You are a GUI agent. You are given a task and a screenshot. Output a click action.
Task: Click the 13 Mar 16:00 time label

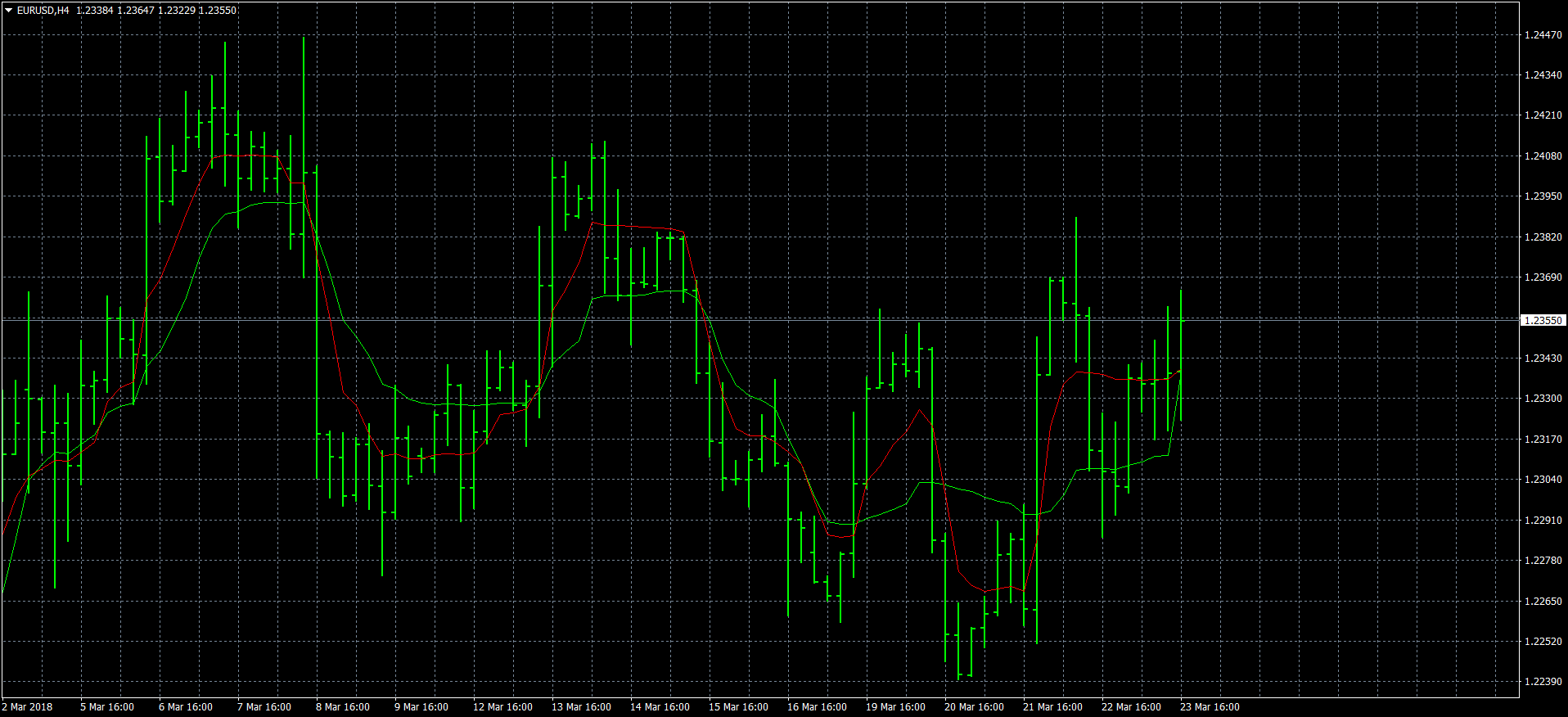(581, 707)
